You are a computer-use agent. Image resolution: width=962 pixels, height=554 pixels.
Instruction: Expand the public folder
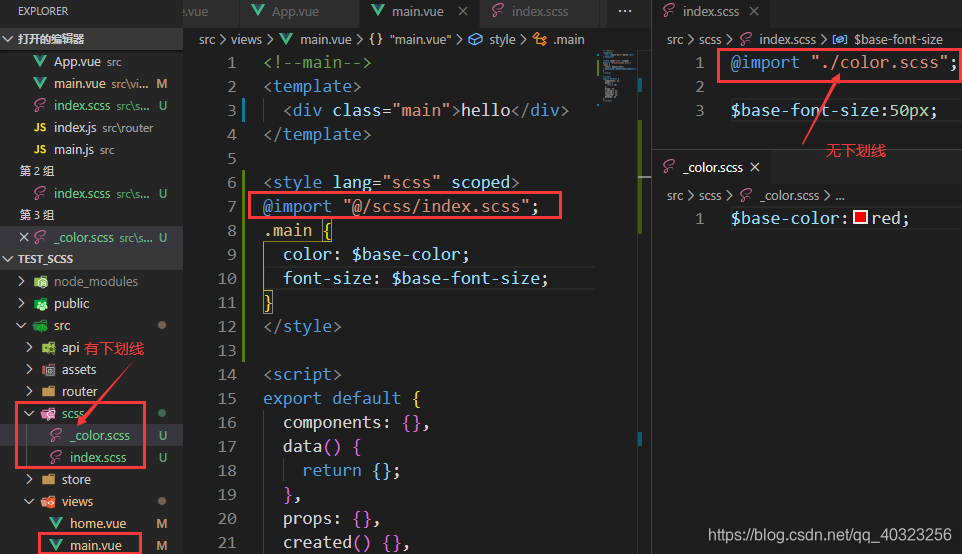tap(21, 303)
